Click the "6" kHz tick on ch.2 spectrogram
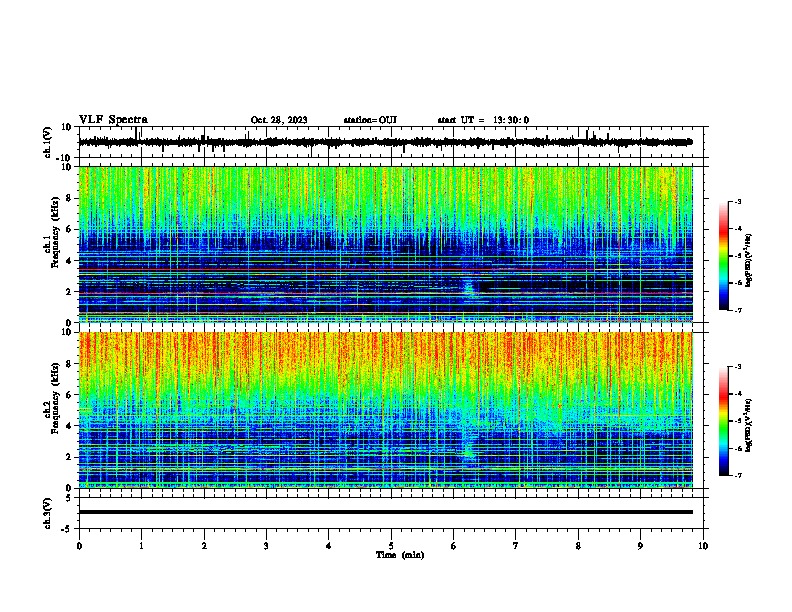792x612 pixels. coord(69,395)
